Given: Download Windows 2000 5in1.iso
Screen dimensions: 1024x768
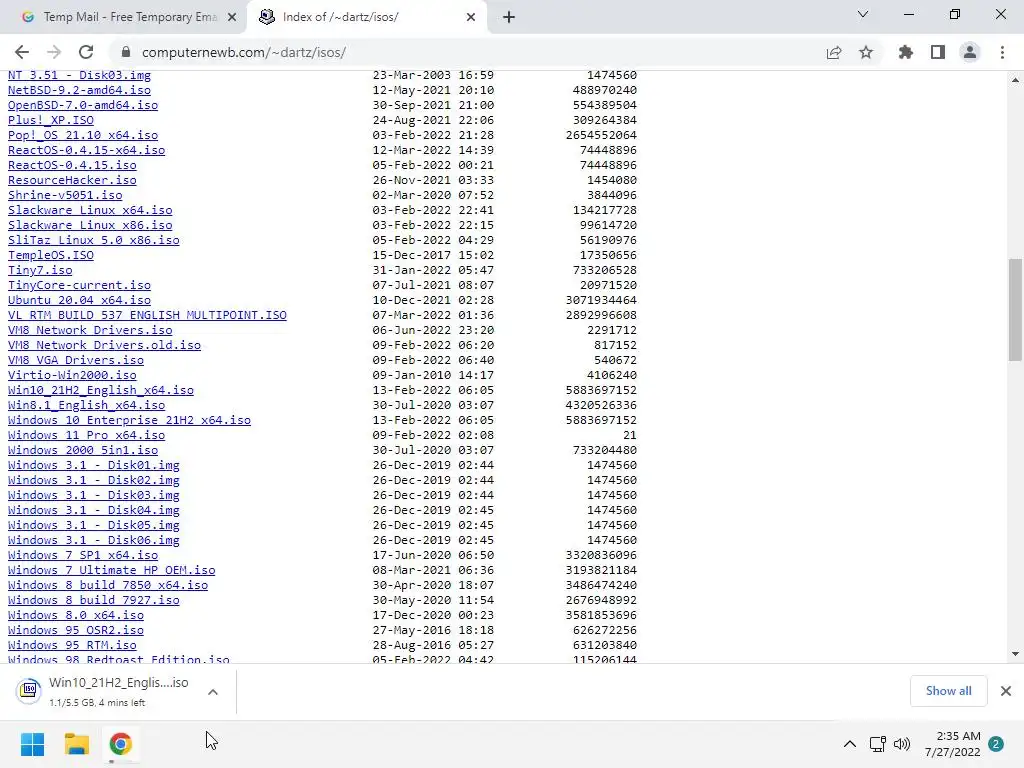Looking at the screenshot, I should point(83,451).
